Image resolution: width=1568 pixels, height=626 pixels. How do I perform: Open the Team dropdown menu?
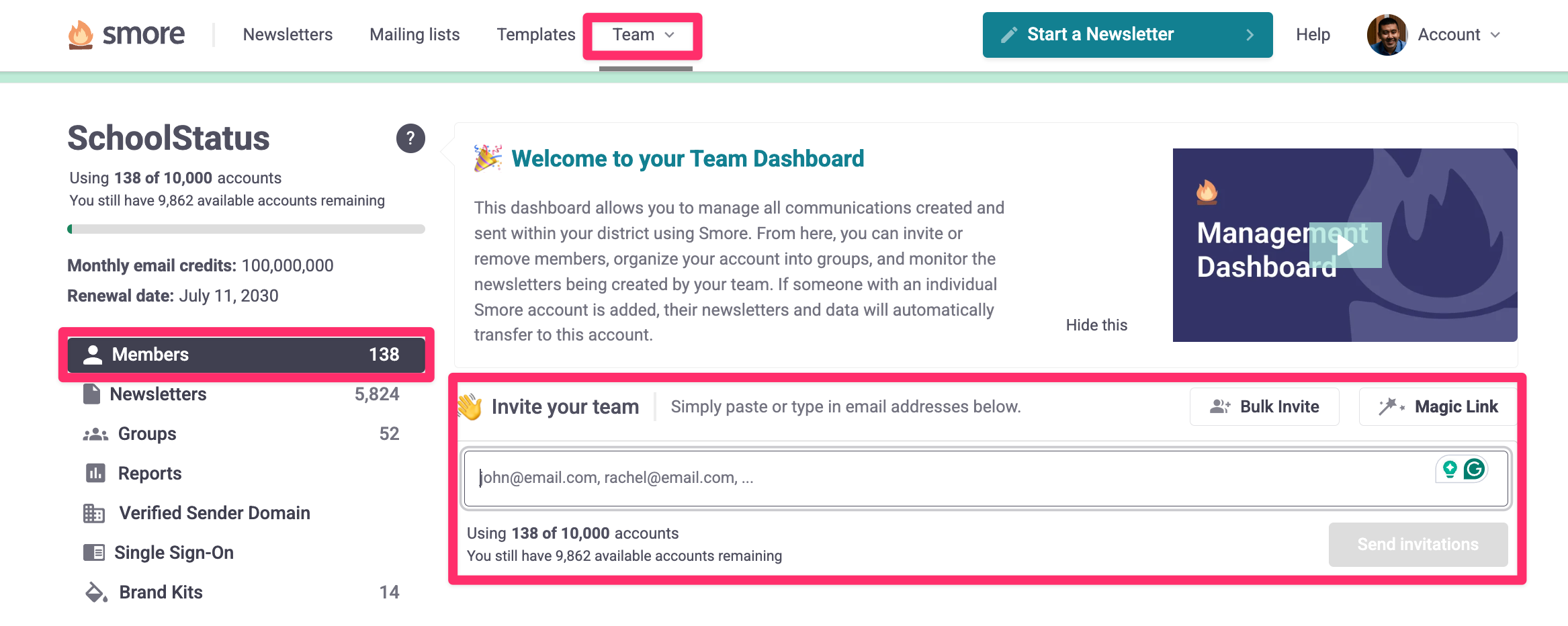(642, 35)
